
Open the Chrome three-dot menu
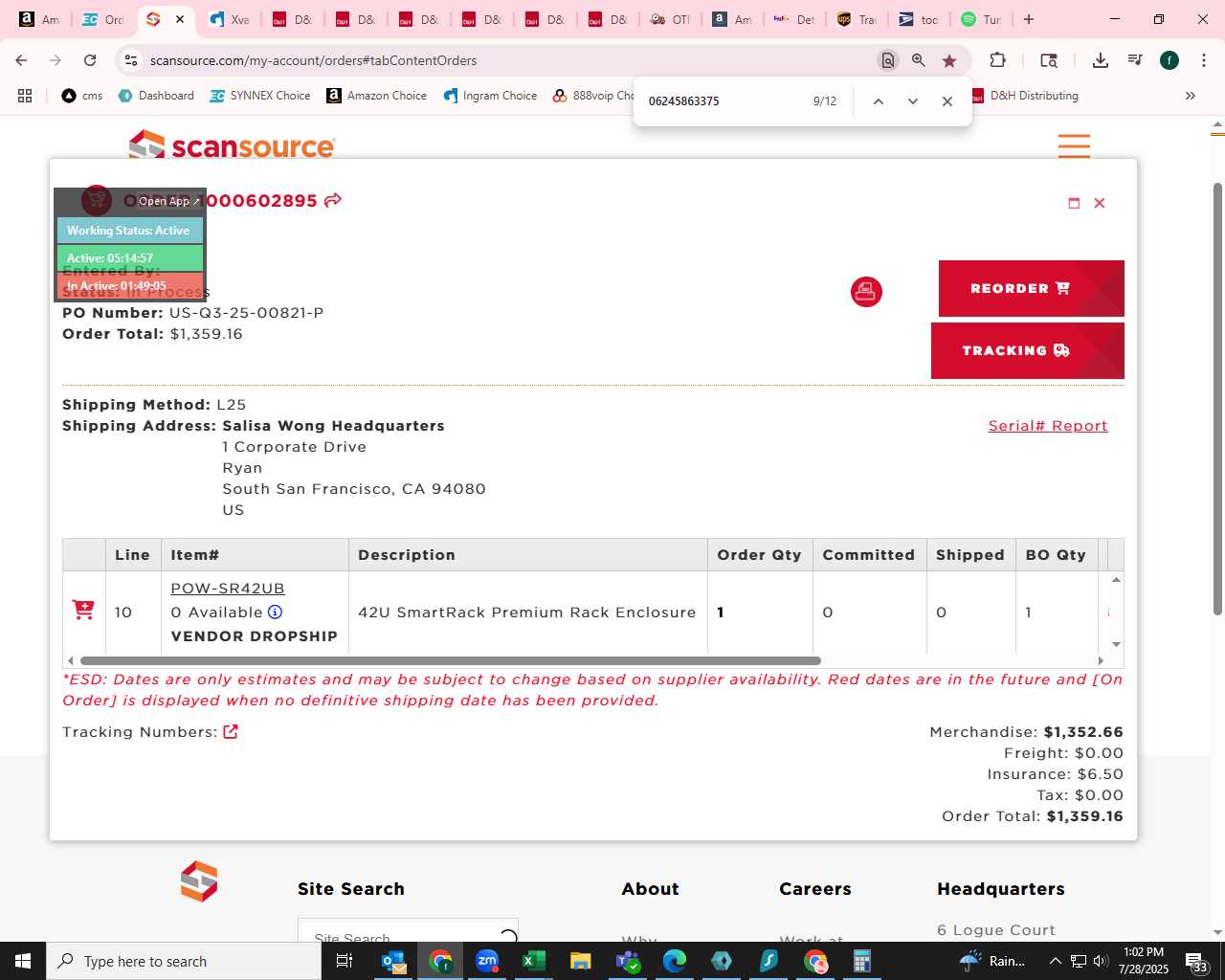1203,60
